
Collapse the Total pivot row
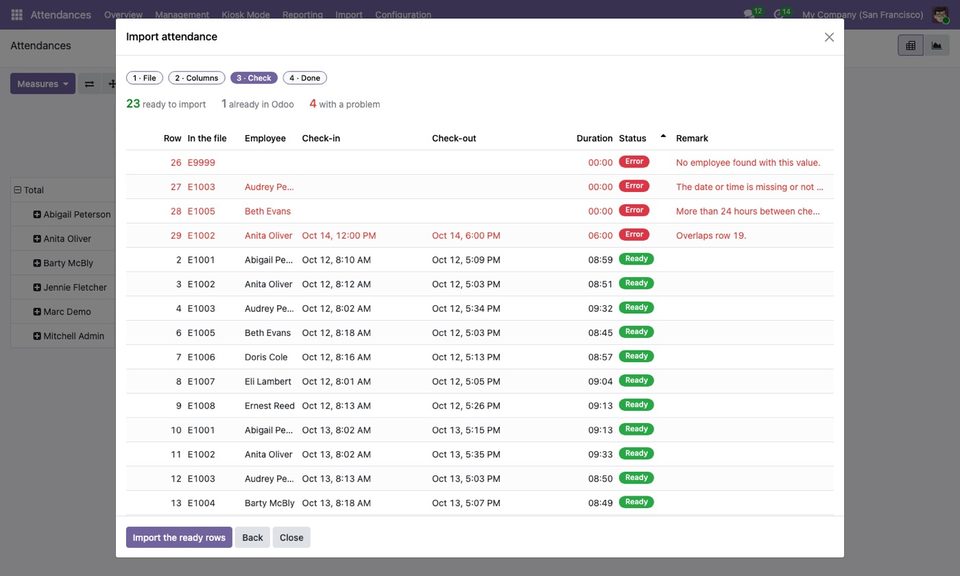click(x=18, y=190)
